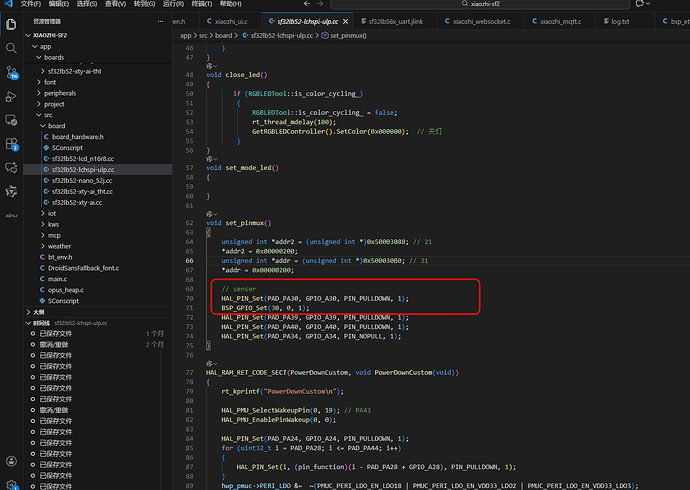Open the Run and Debug view
This screenshot has width=690, height=490.
12,96
